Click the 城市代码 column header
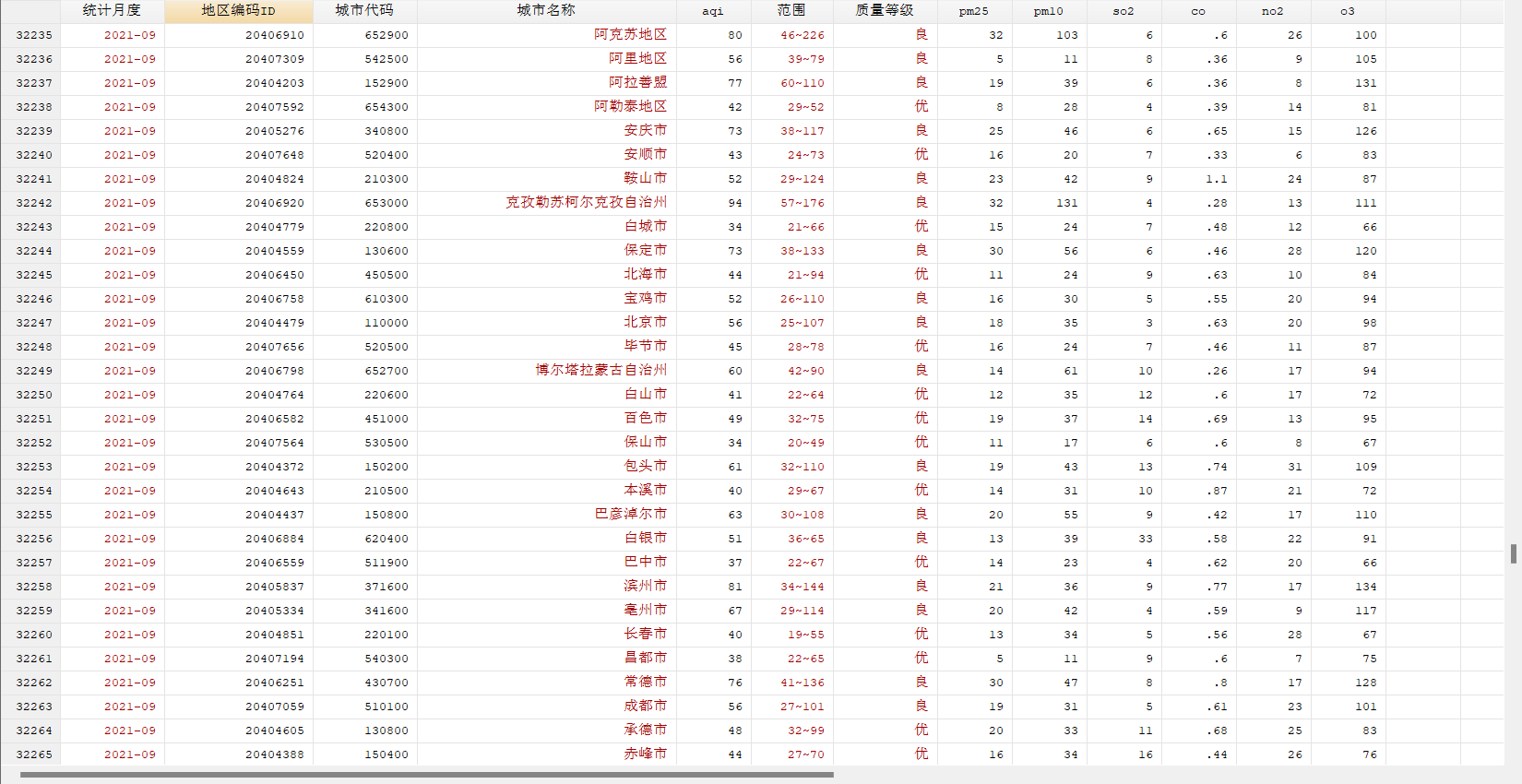This screenshot has height=784, width=1522. tap(364, 11)
